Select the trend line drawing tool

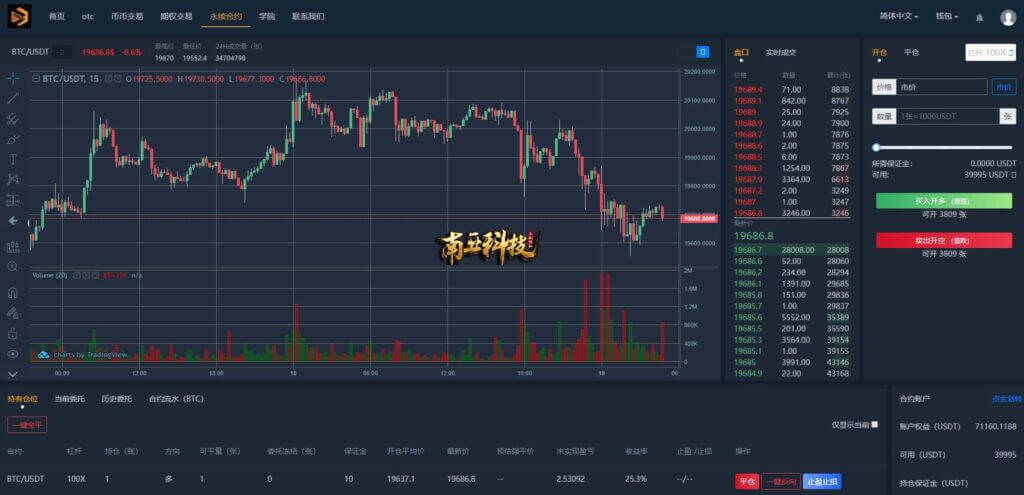pyautogui.click(x=12, y=99)
